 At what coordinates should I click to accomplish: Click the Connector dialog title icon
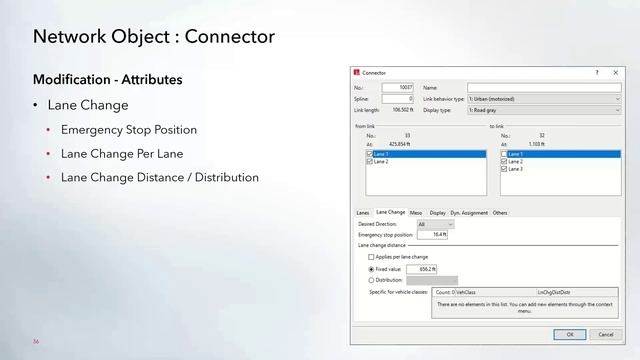(356, 73)
